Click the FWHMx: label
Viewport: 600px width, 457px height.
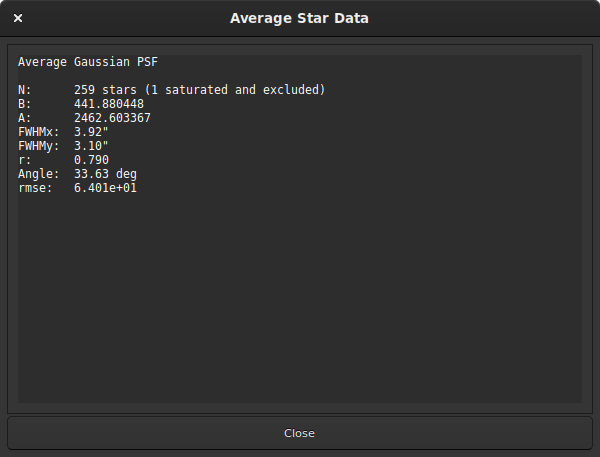tap(39, 132)
